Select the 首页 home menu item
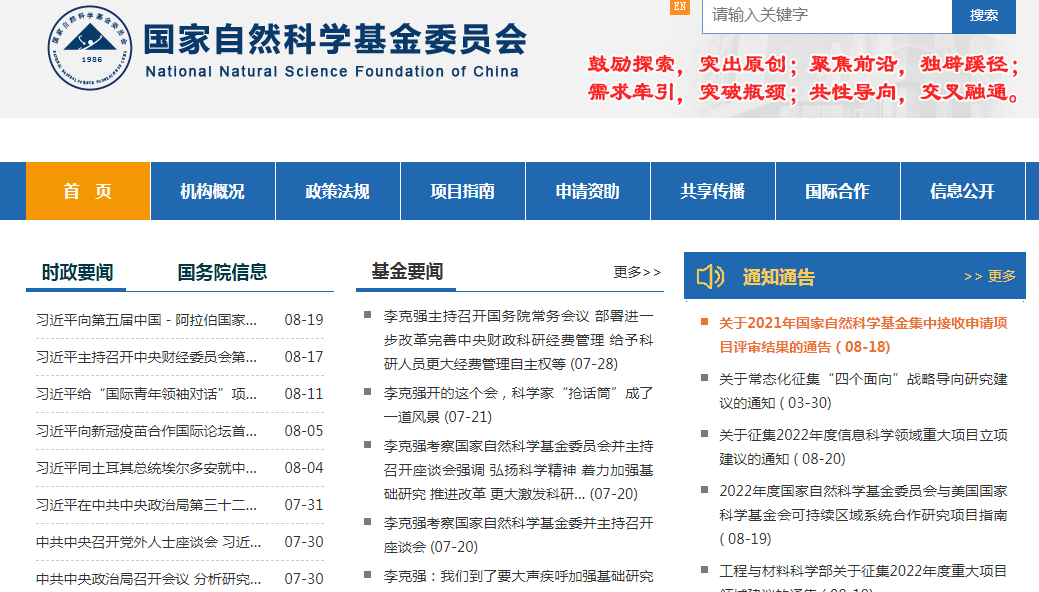Image resolution: width=1039 pixels, height=592 pixels. [x=88, y=191]
